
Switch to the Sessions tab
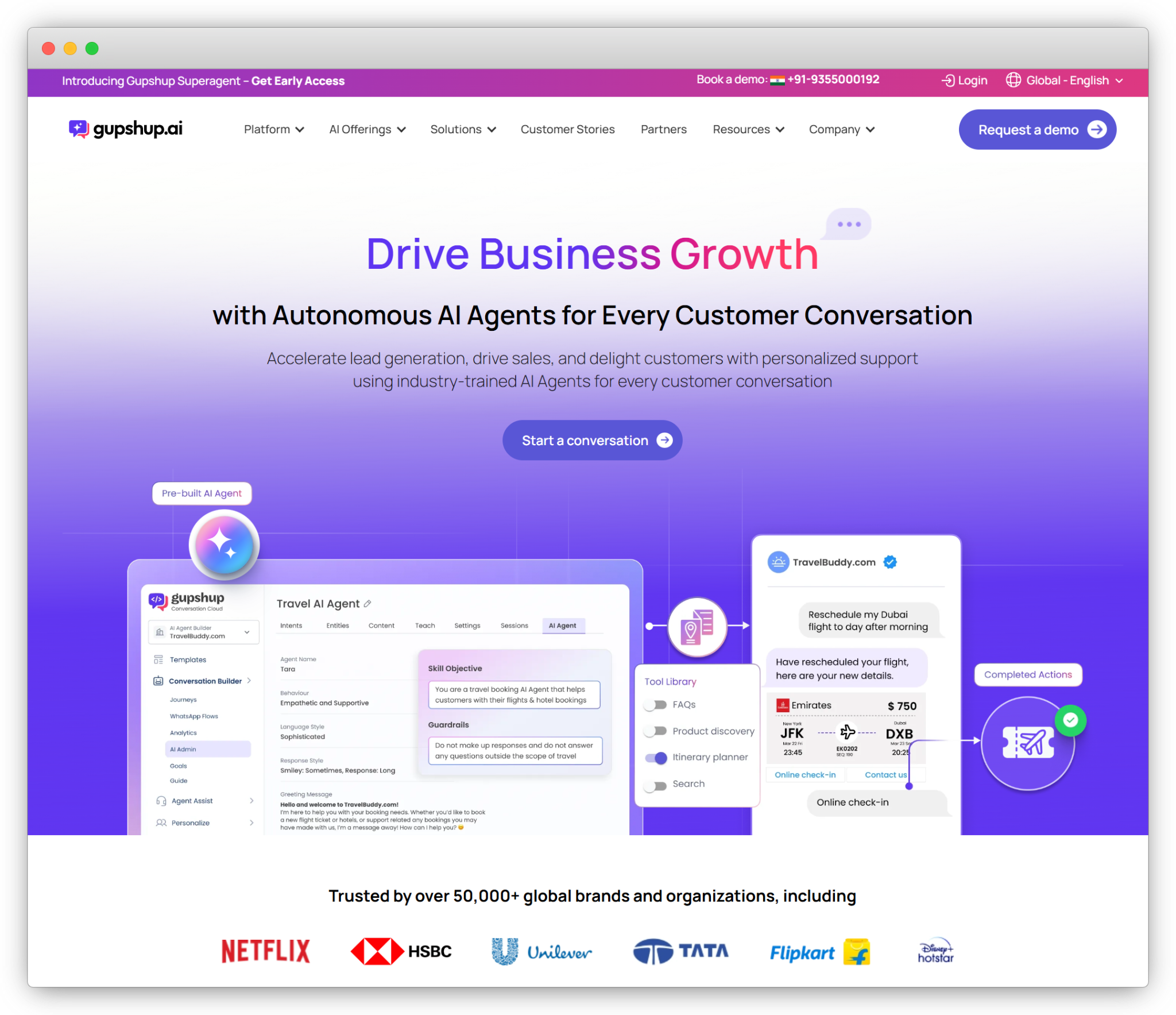click(x=514, y=626)
